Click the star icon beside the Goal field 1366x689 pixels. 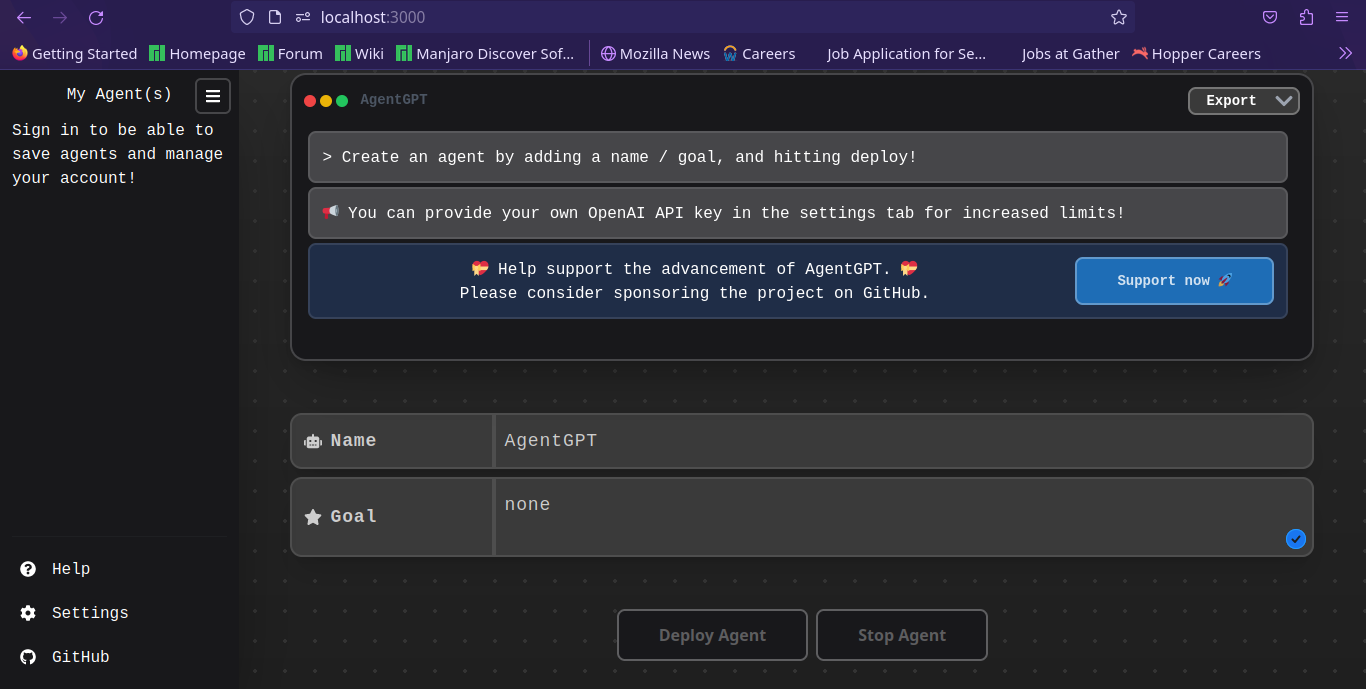[312, 517]
